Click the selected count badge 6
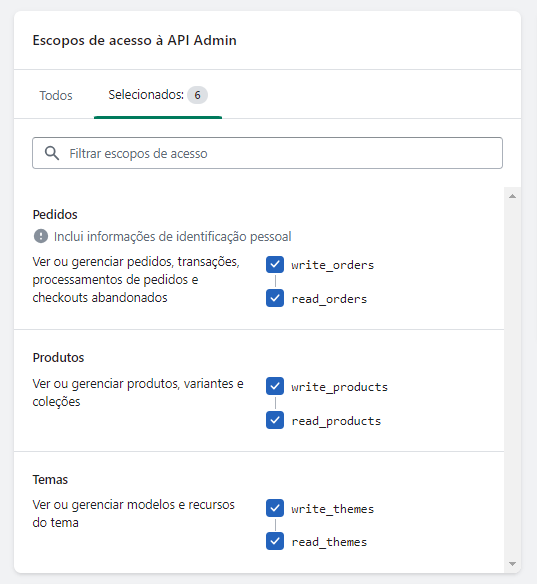The height and width of the screenshot is (584, 537). coord(197,95)
